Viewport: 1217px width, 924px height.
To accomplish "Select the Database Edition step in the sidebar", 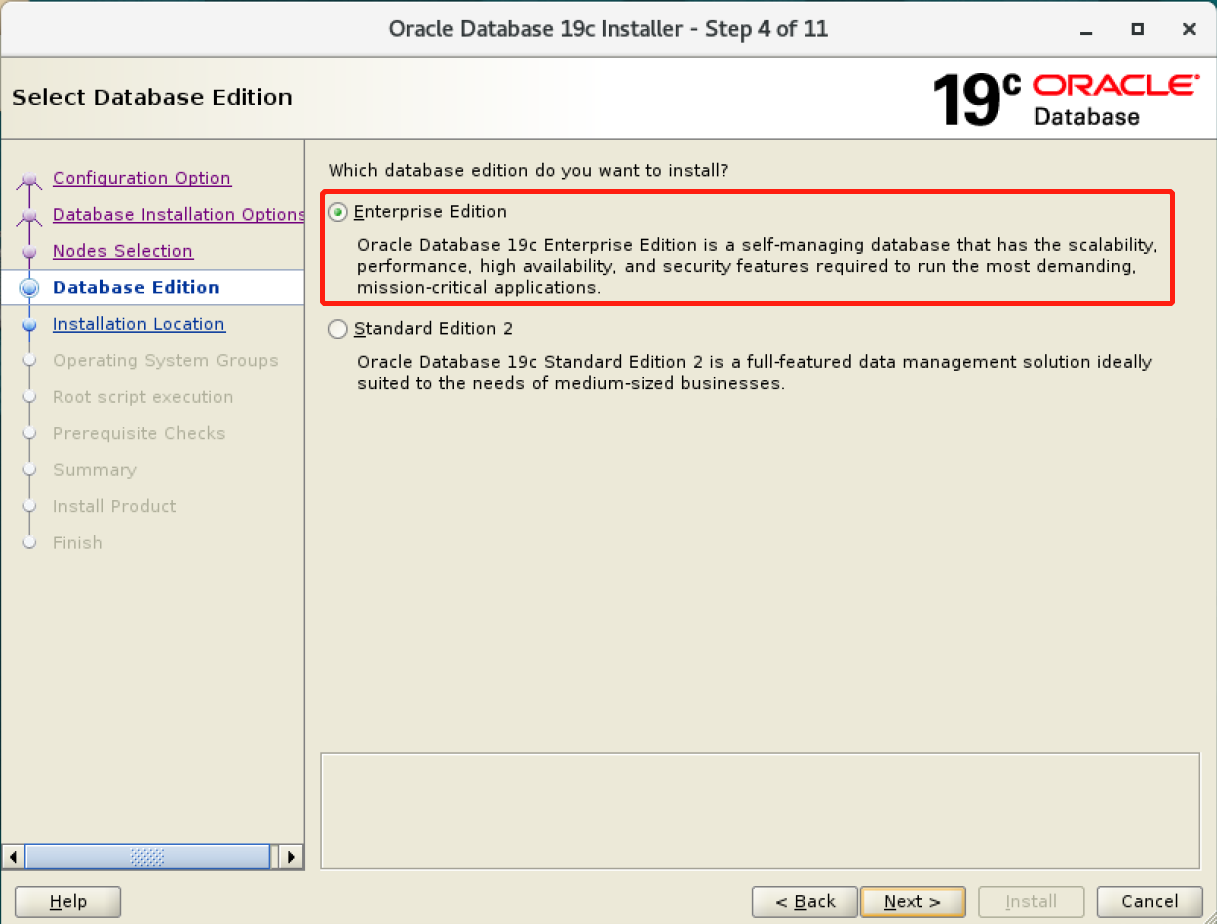I will [x=136, y=287].
